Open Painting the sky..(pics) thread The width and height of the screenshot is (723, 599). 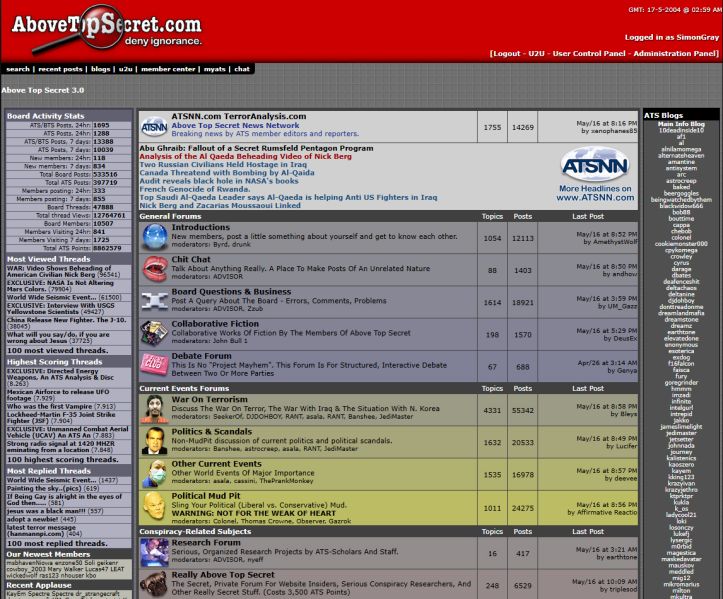(x=45, y=488)
